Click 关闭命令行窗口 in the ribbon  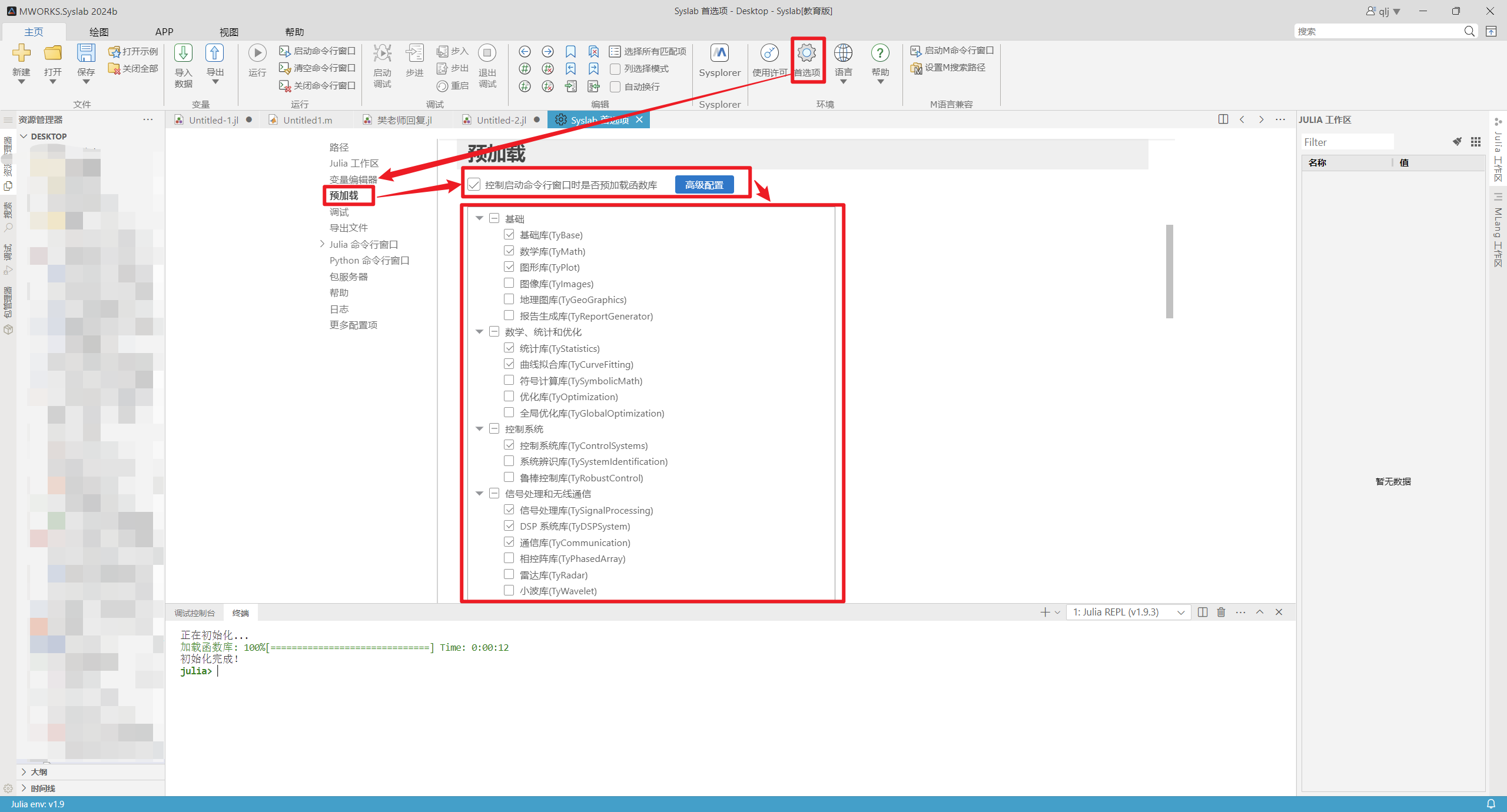(317, 86)
